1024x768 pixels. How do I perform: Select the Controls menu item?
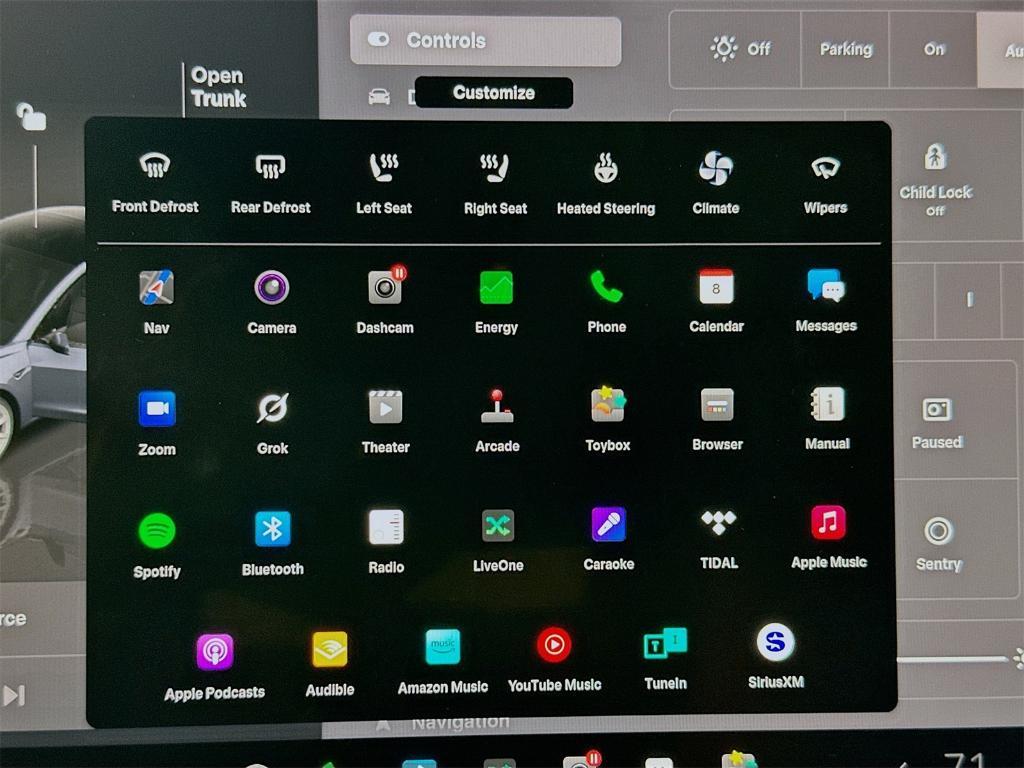tap(485, 41)
